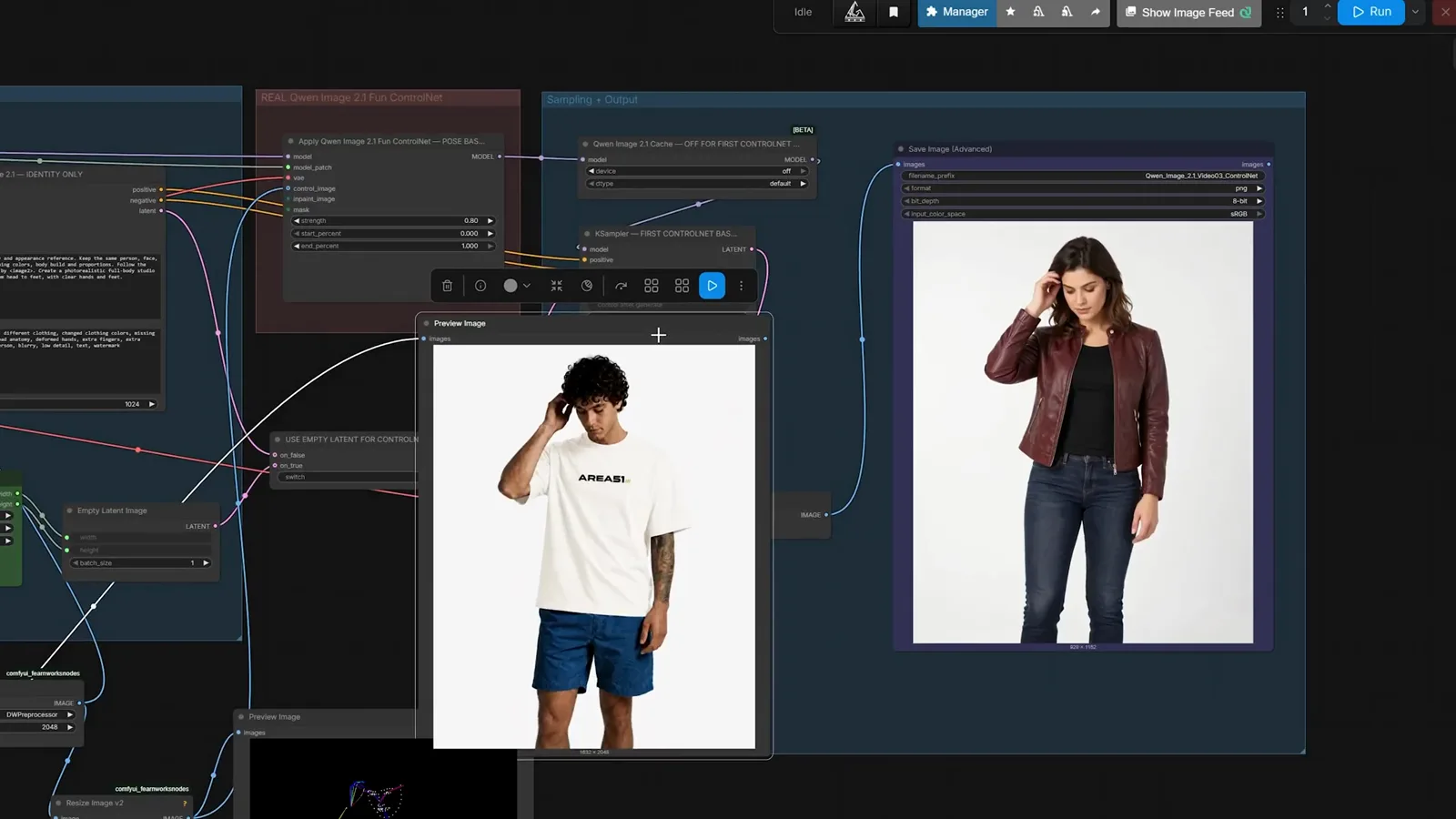Click the help question mark on Resize Image v2
Image resolution: width=1456 pixels, height=819 pixels.
tap(185, 804)
